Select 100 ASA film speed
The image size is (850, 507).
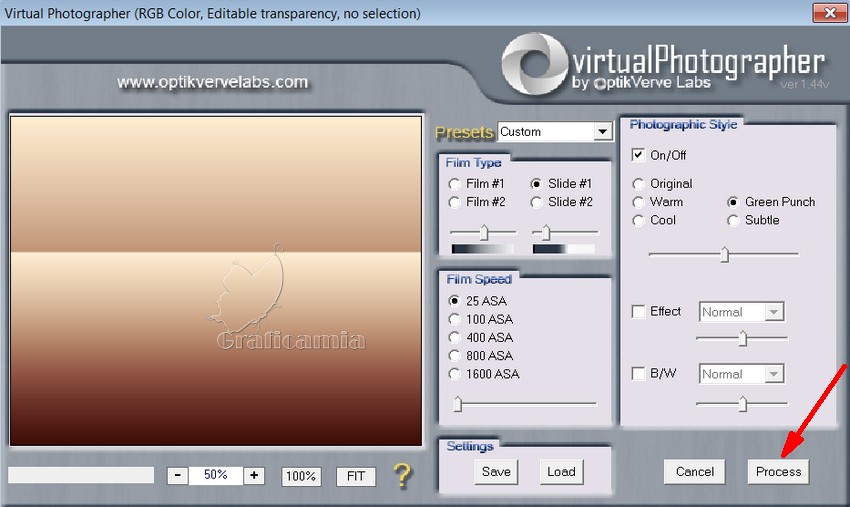[x=454, y=319]
